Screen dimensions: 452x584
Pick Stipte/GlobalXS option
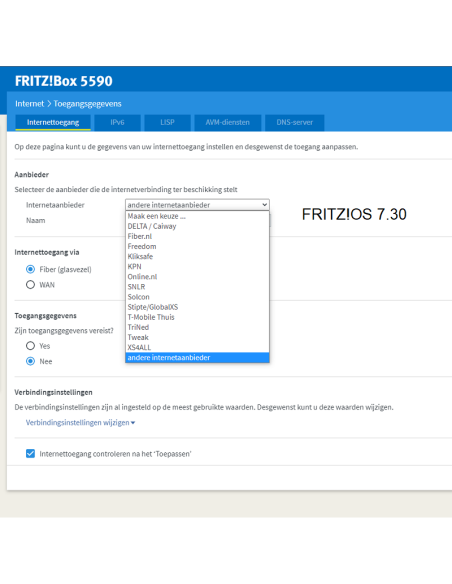[197, 307]
